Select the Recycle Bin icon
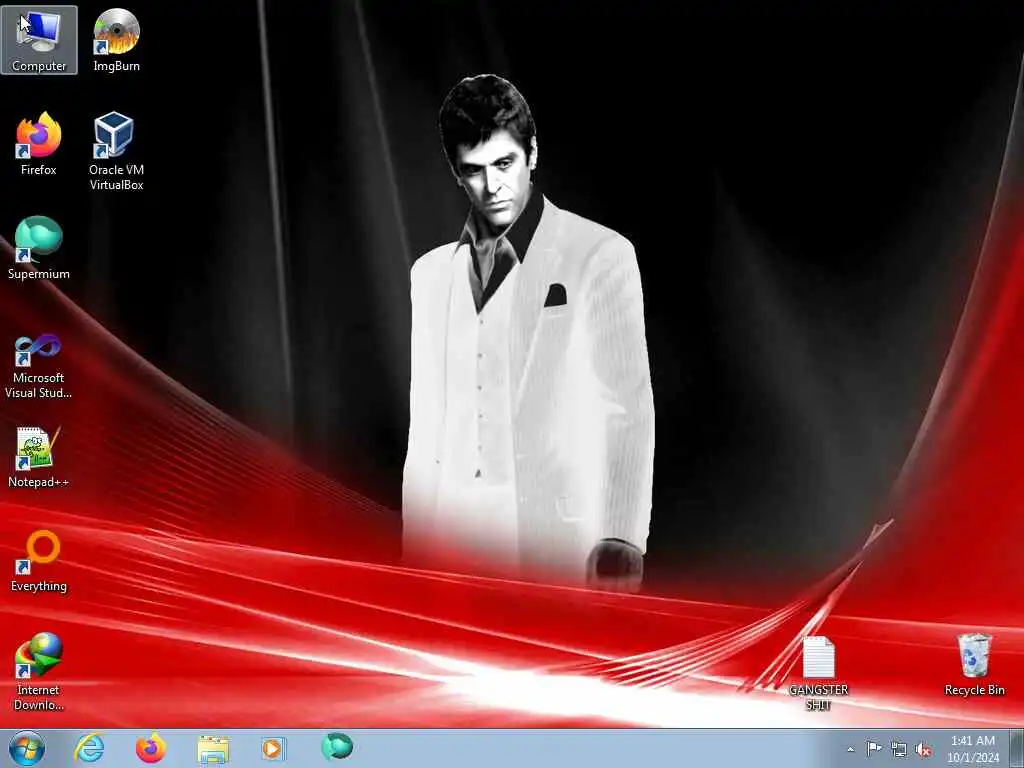 pyautogui.click(x=974, y=665)
